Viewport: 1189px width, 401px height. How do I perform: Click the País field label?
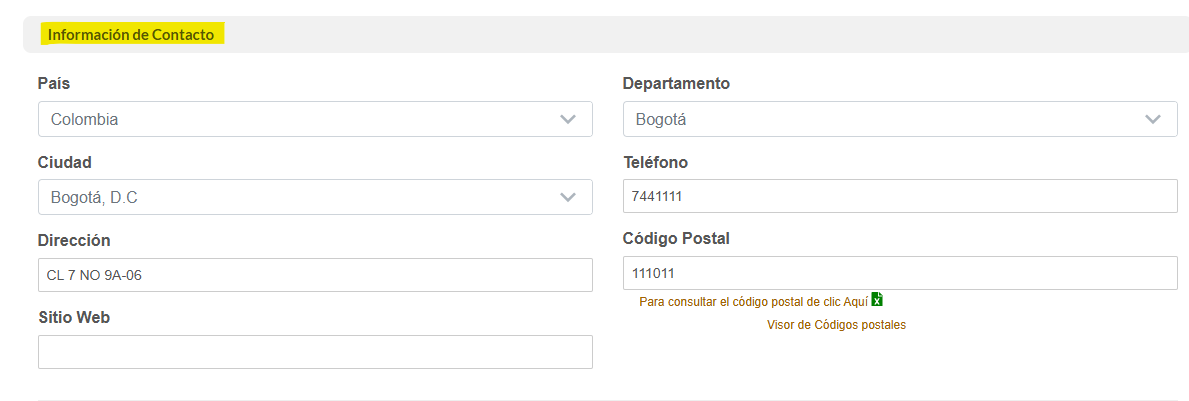pos(54,84)
